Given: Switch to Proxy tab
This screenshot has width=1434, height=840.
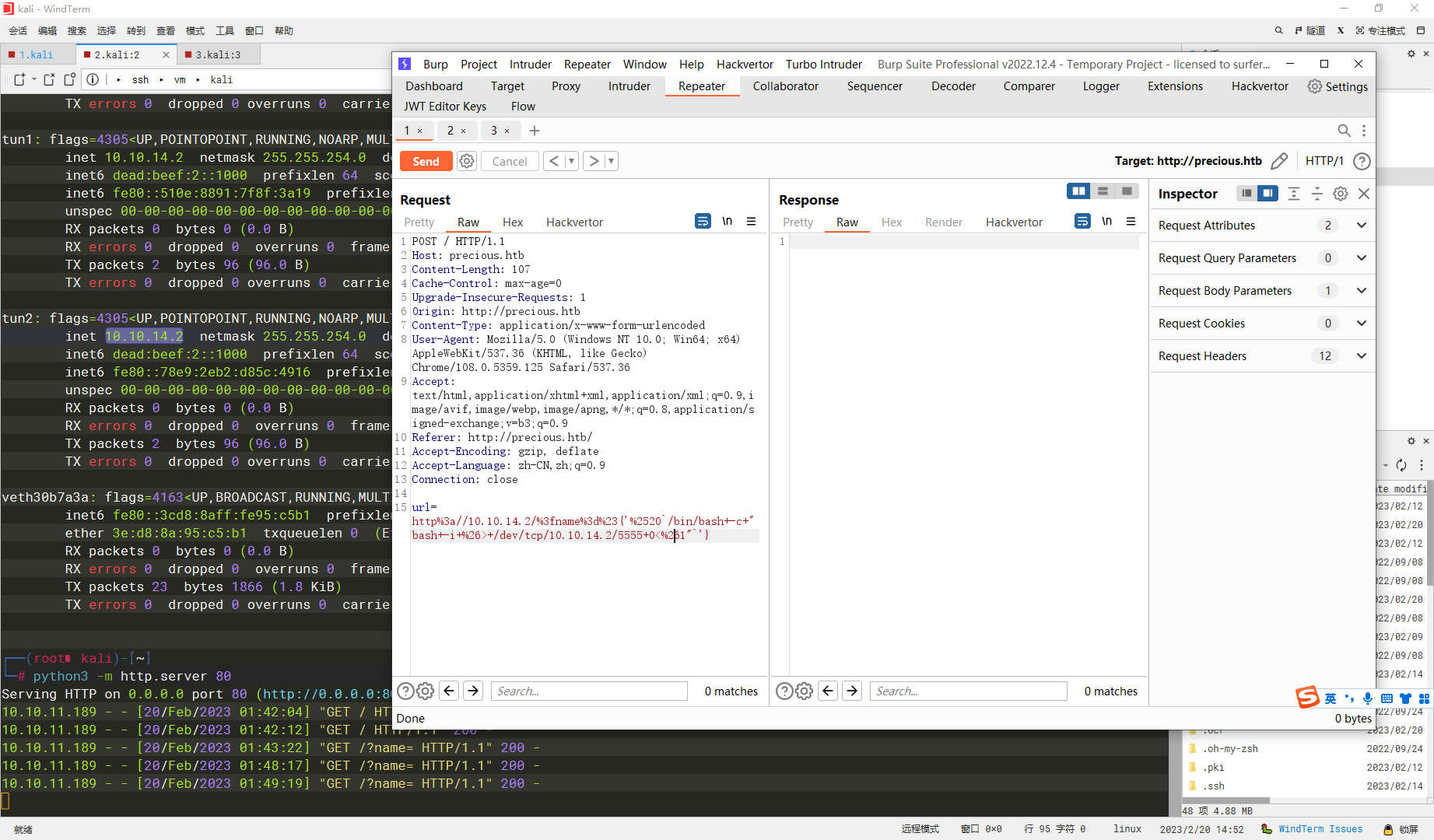Looking at the screenshot, I should [566, 86].
